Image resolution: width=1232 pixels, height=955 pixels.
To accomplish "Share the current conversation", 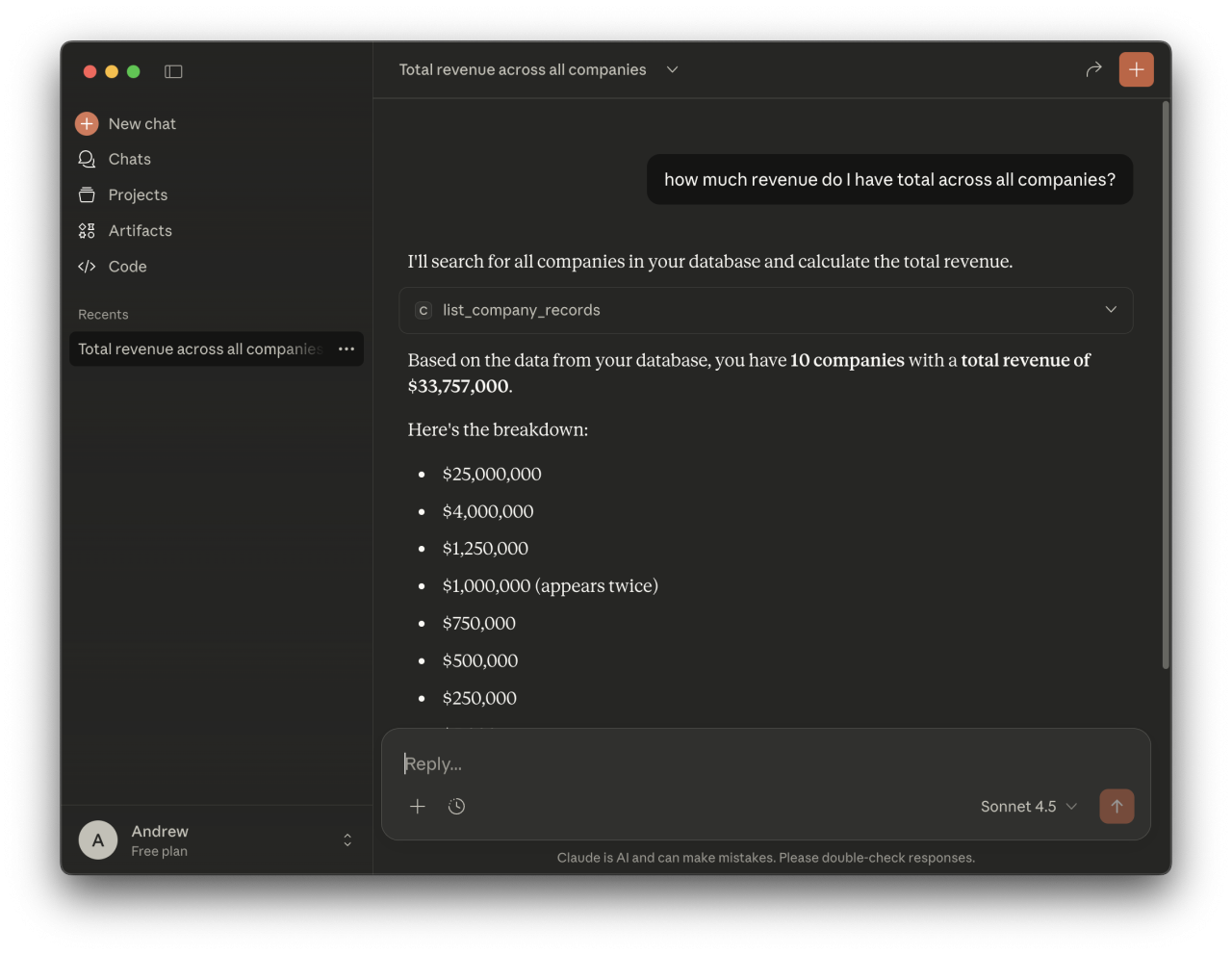I will 1093,69.
